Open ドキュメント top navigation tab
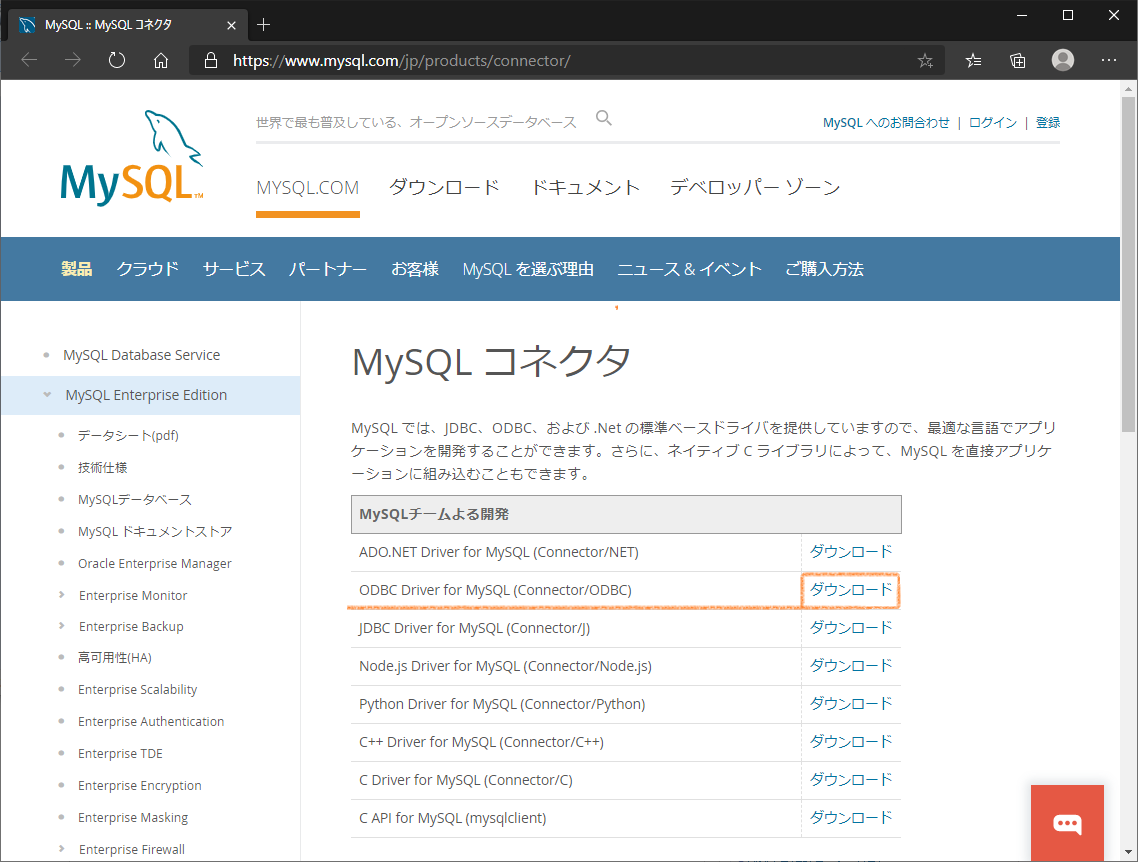The width and height of the screenshot is (1138, 862). click(585, 187)
